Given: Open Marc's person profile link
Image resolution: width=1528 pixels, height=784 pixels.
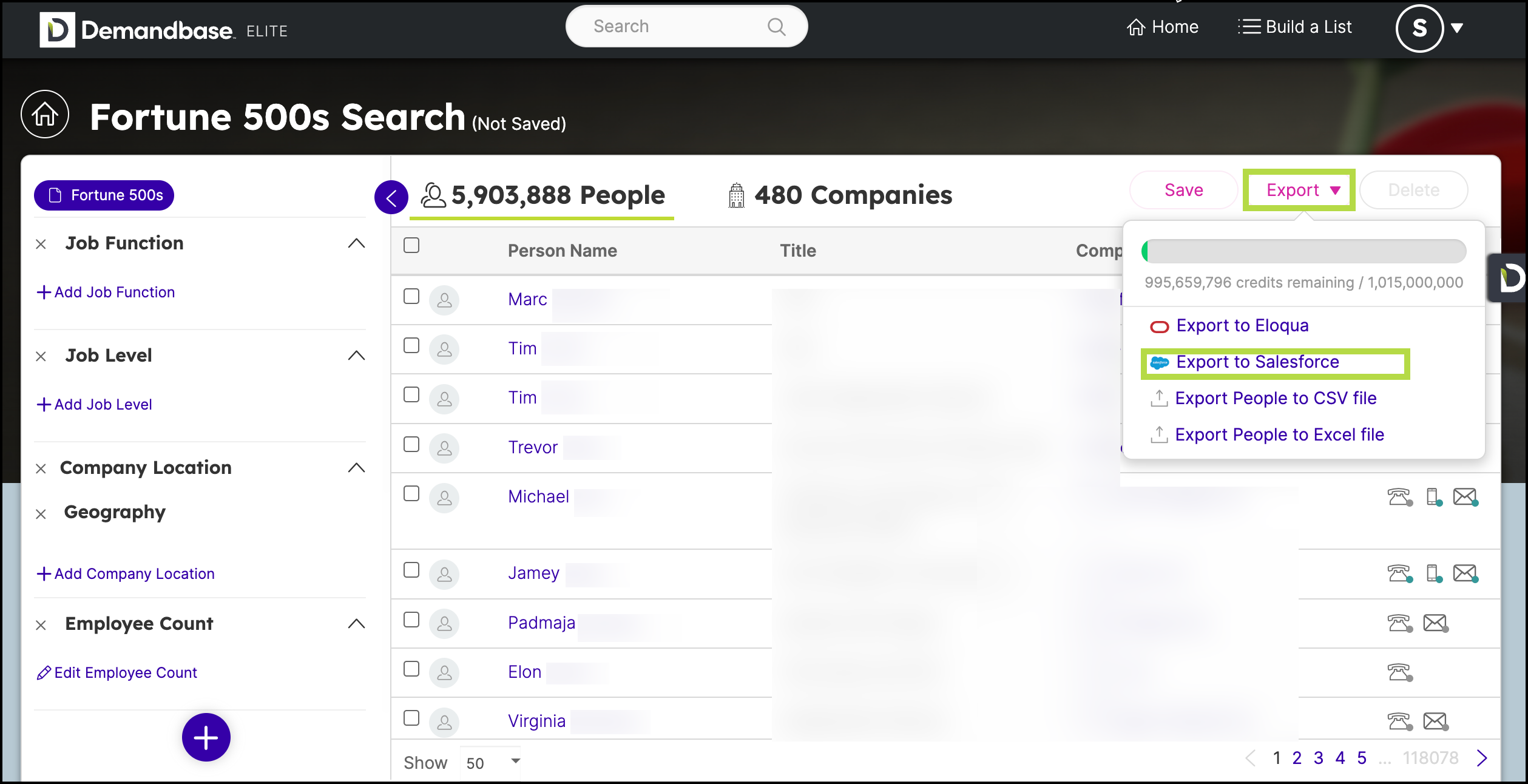Looking at the screenshot, I should [527, 299].
